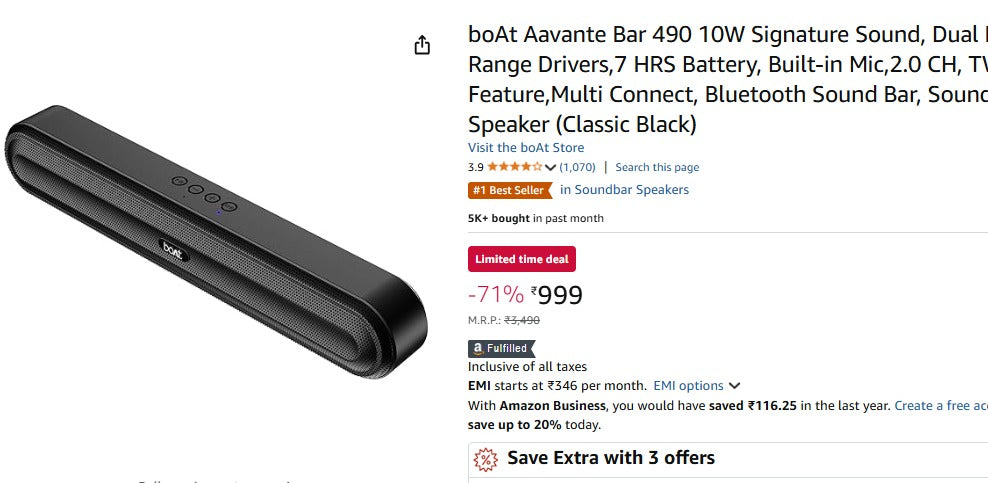Click the Save Extra with 3 offers heading
The height and width of the screenshot is (483, 988).
[x=610, y=458]
